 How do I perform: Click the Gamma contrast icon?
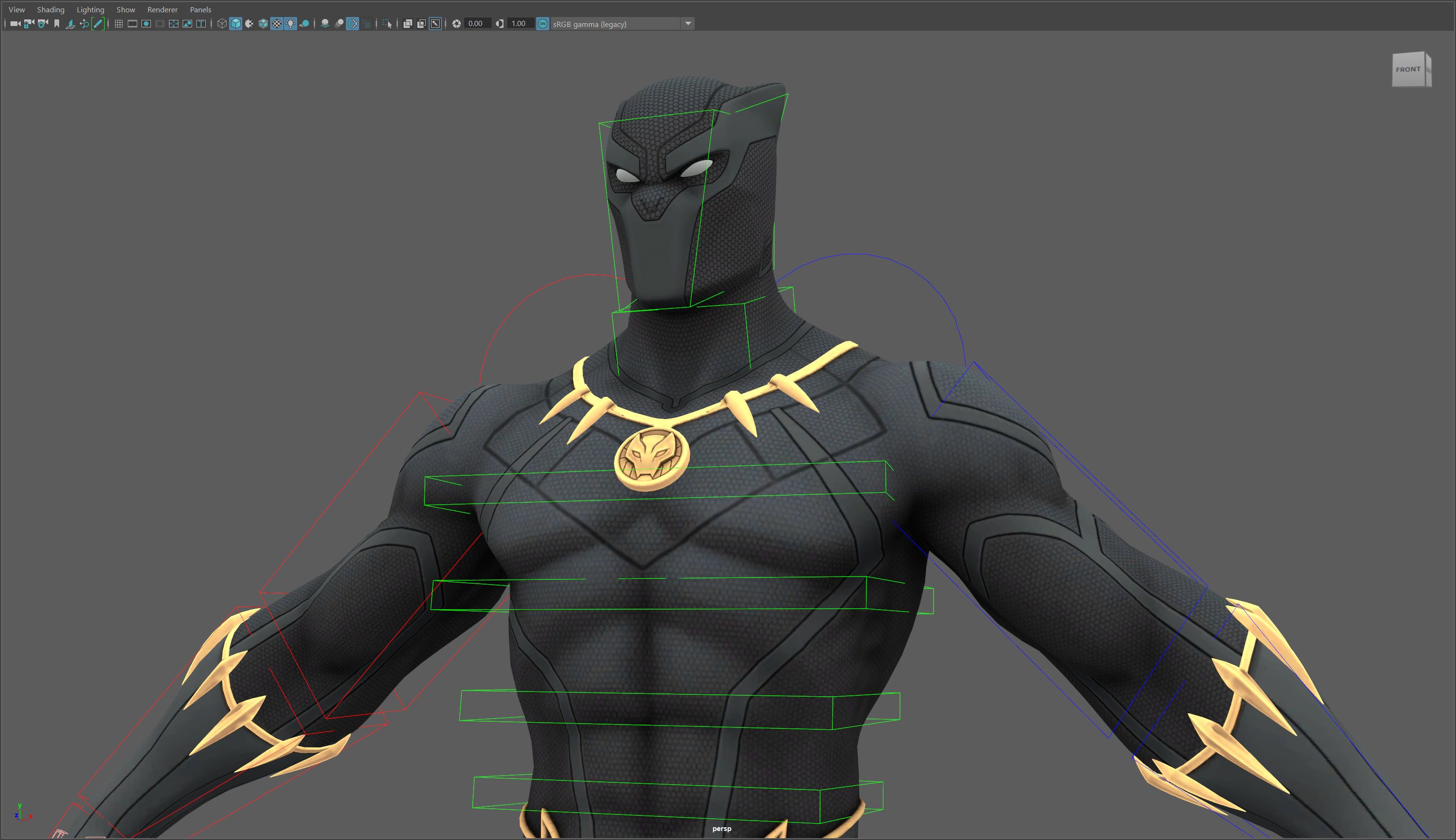click(500, 24)
